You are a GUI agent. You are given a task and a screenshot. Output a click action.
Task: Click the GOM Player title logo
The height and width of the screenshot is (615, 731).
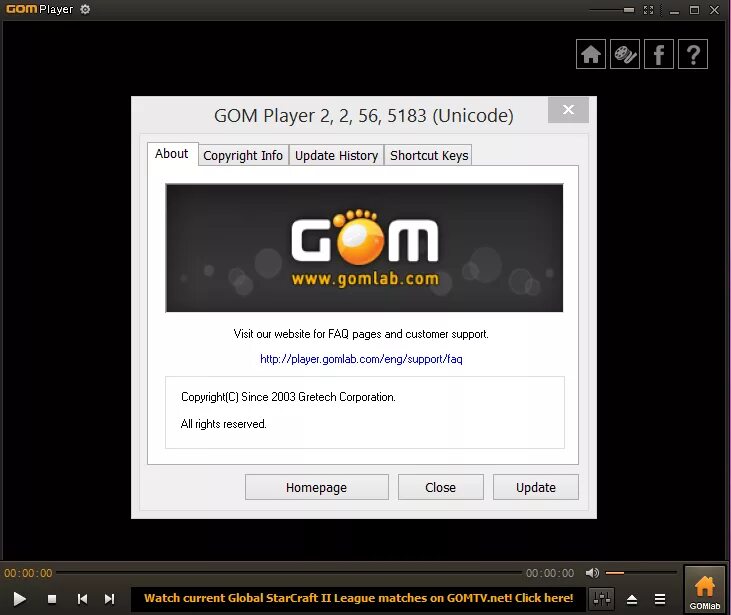(40, 9)
